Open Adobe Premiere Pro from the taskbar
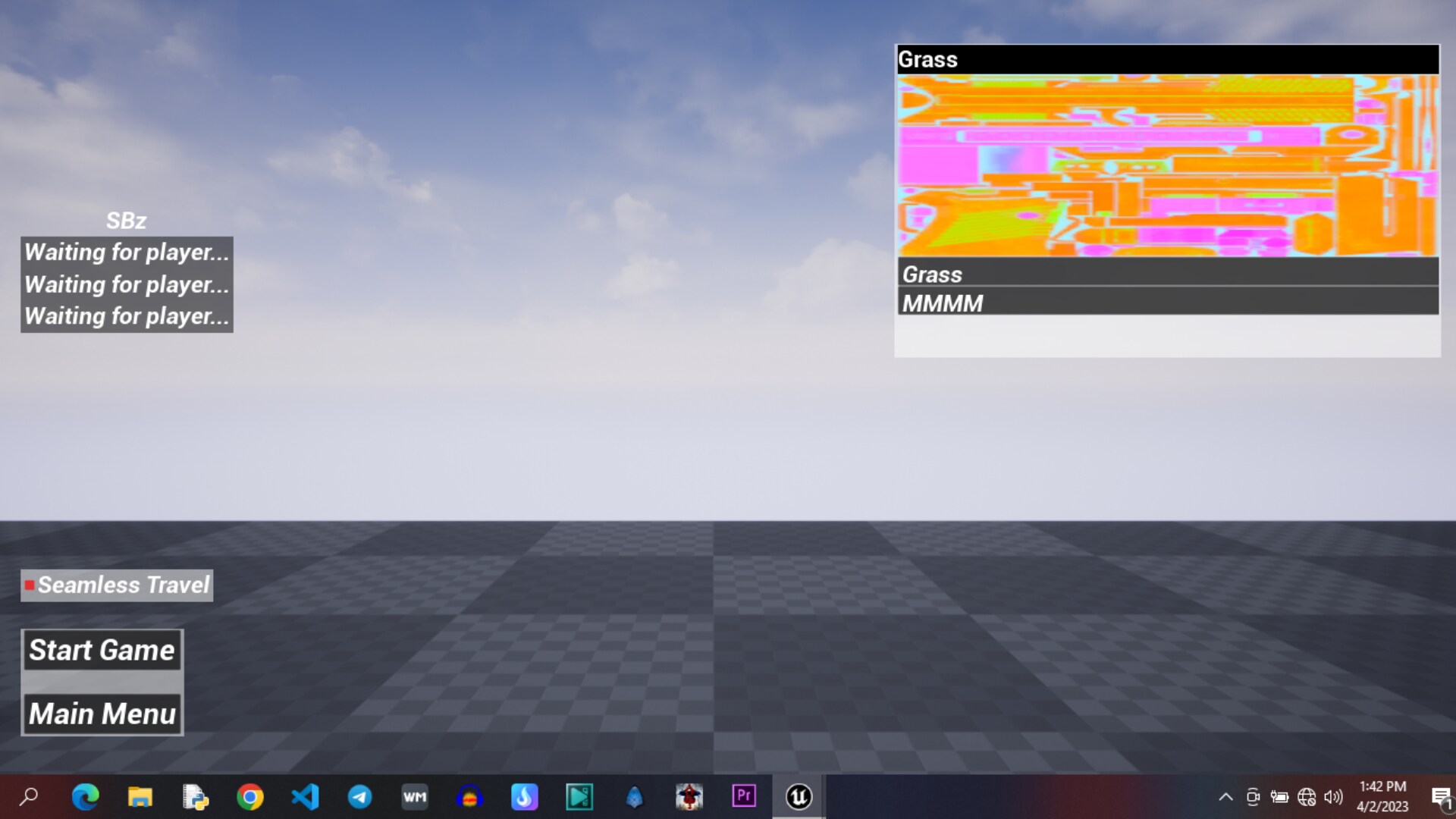This screenshot has width=1456, height=819. tap(744, 796)
